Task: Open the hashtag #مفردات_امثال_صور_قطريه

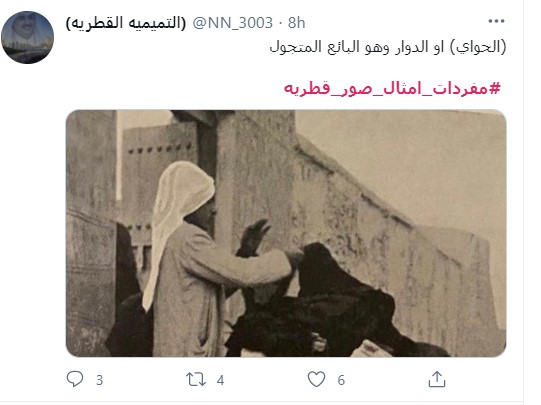Action: point(392,89)
